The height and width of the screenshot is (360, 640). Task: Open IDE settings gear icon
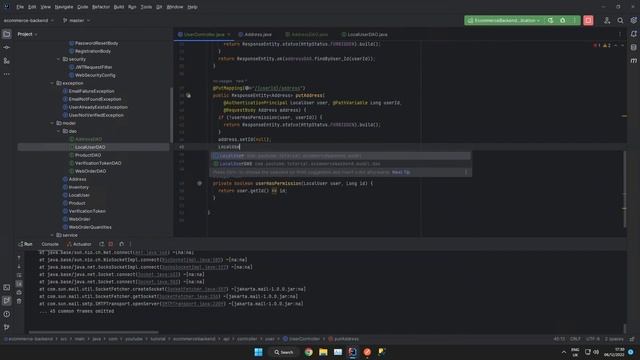633,20
